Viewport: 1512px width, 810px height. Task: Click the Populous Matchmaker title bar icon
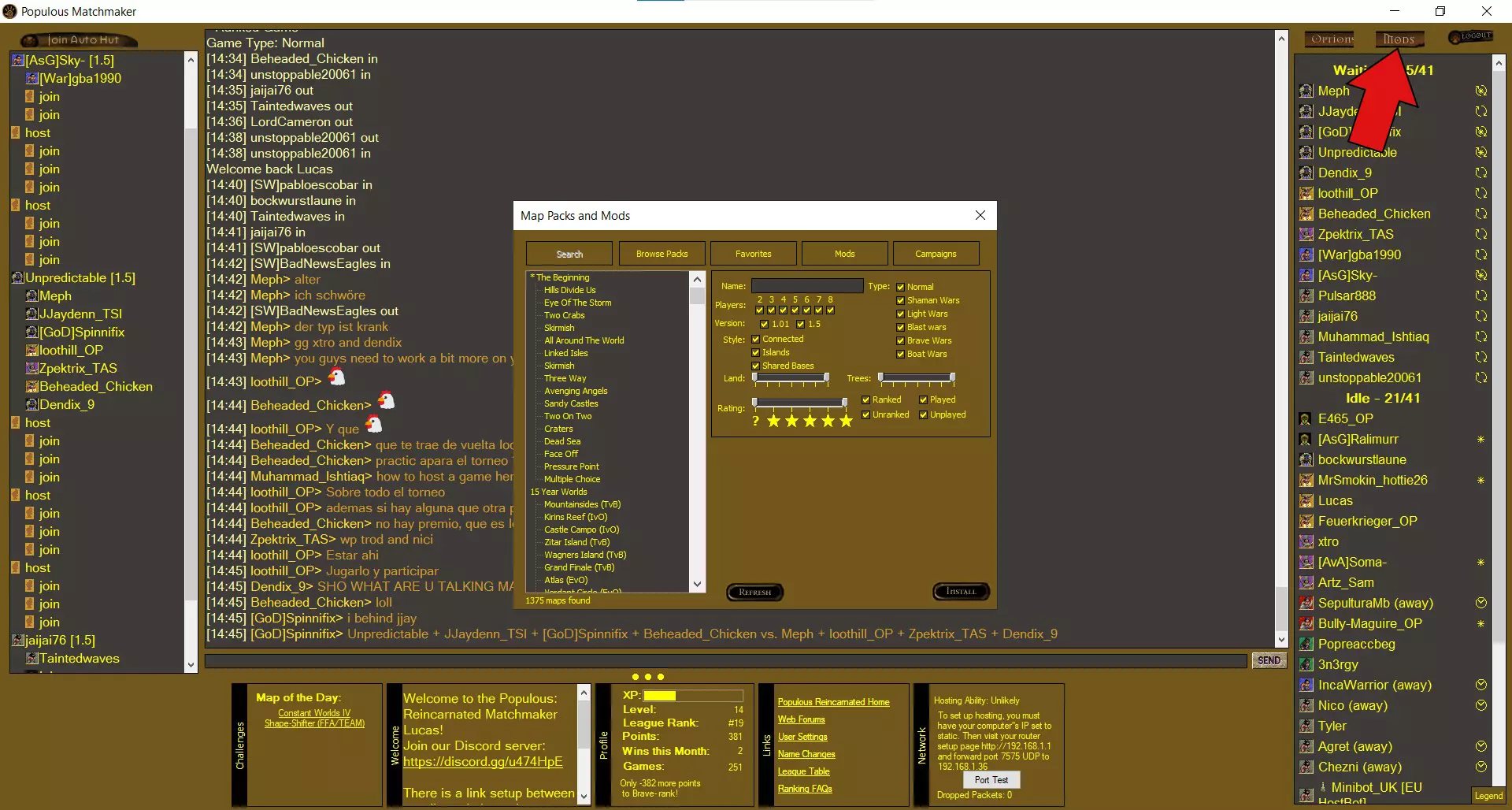pos(9,12)
